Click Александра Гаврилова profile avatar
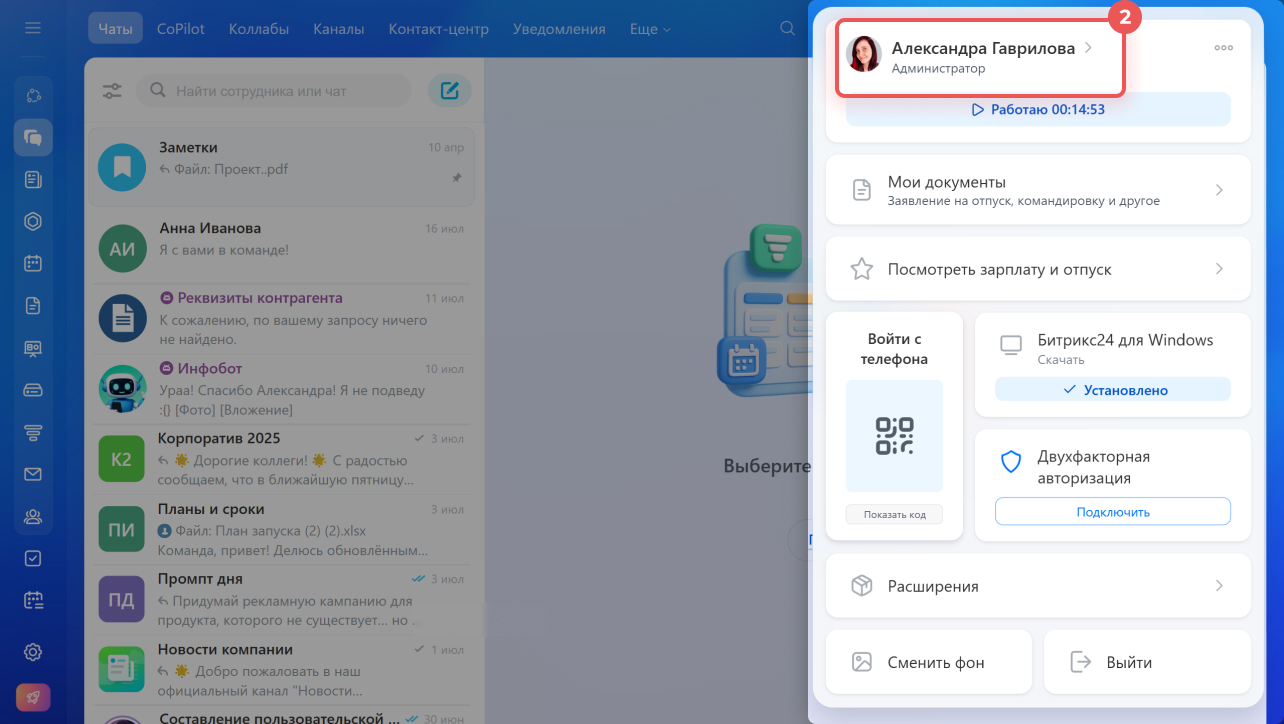 (x=863, y=54)
